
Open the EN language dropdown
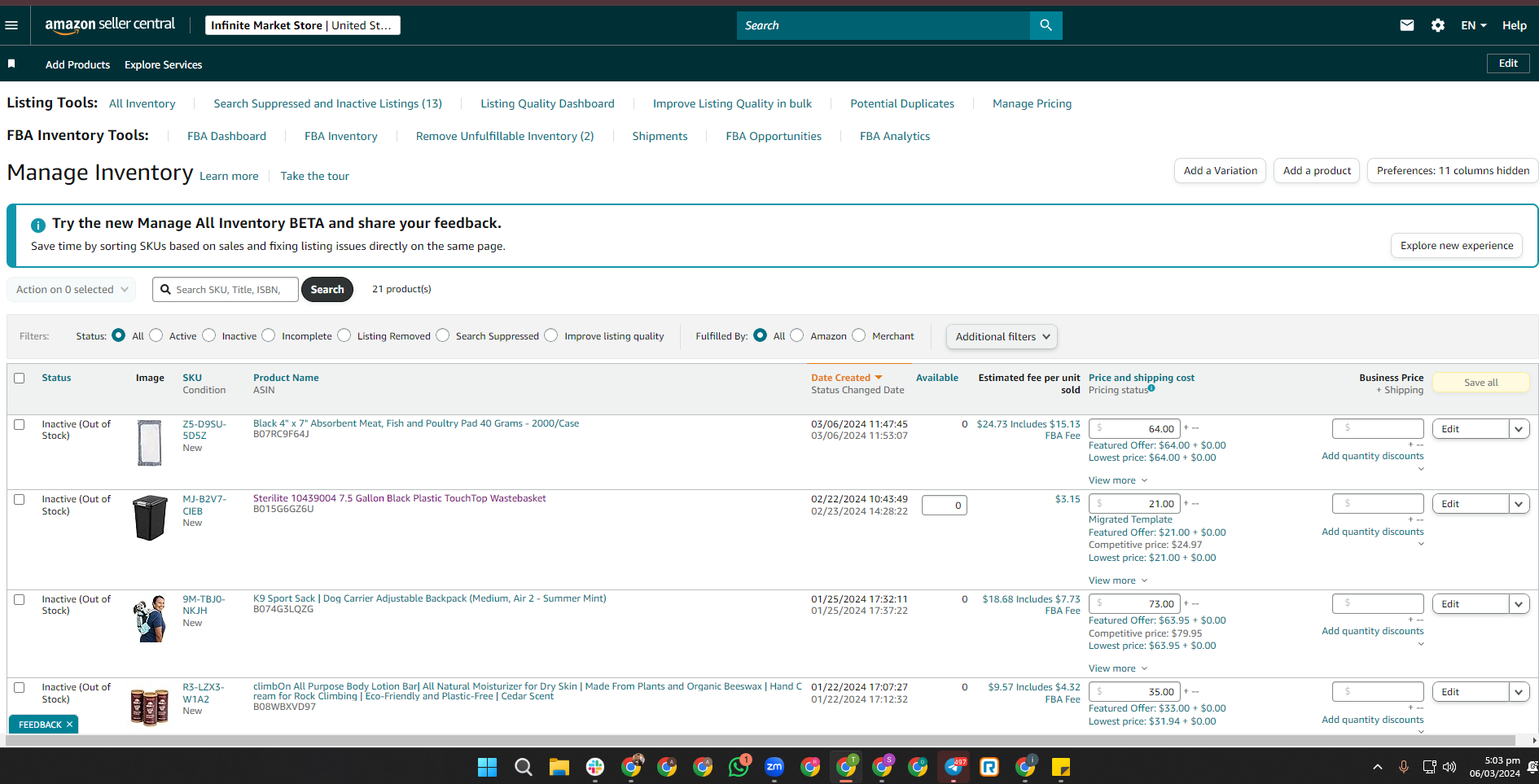coord(1473,25)
